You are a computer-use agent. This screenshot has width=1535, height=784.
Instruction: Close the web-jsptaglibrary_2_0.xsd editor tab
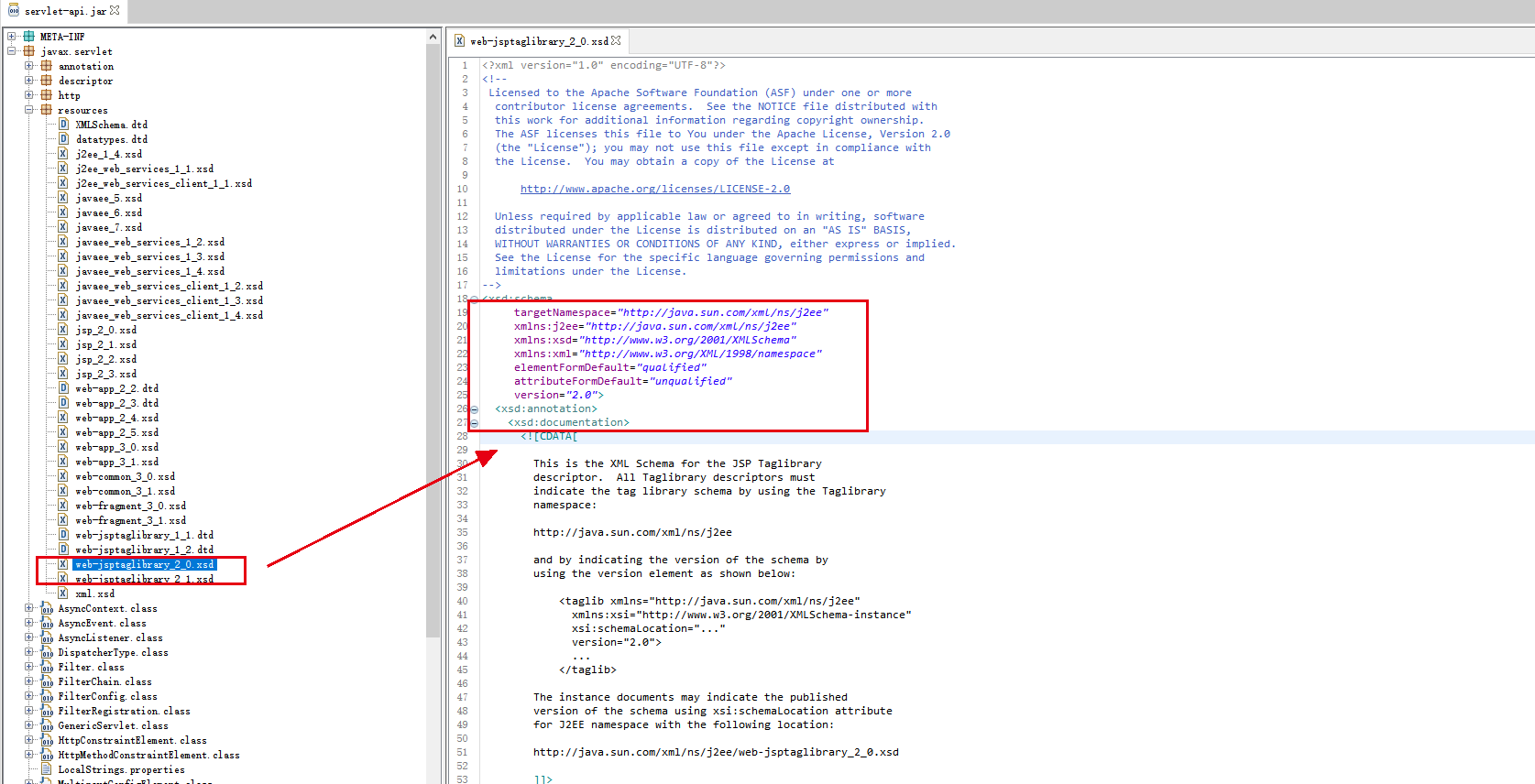pyautogui.click(x=616, y=40)
